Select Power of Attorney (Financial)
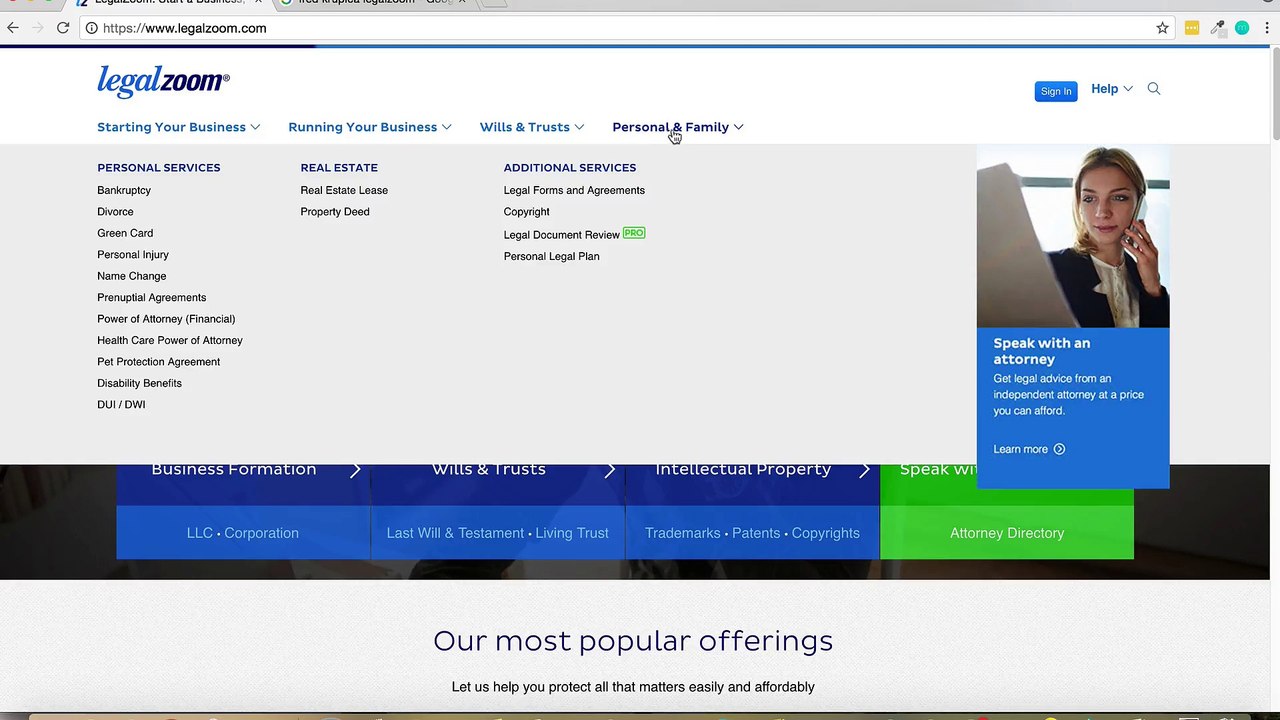Viewport: 1280px width, 720px height. (x=166, y=319)
